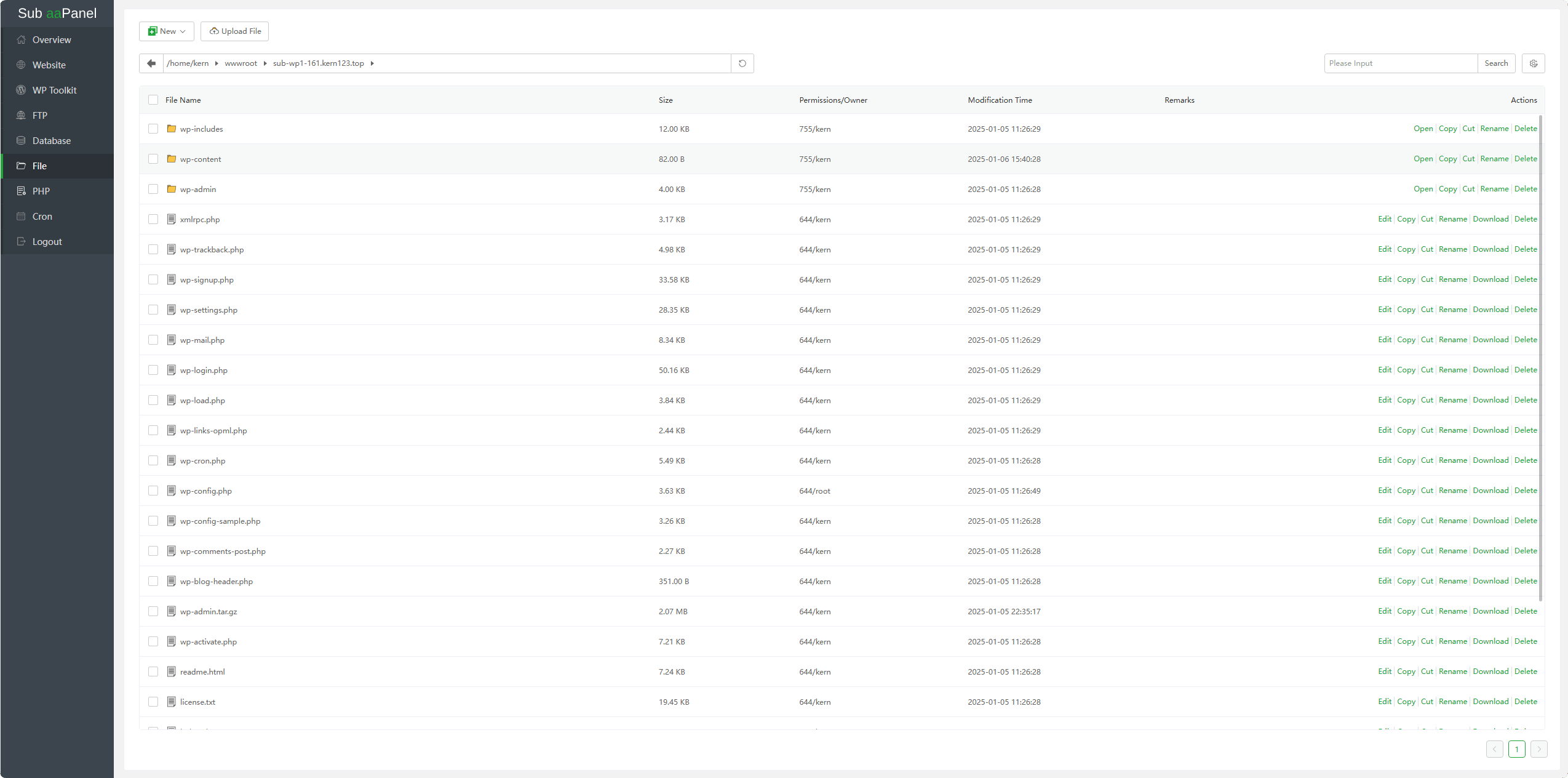Image resolution: width=1568 pixels, height=778 pixels.
Task: Click the Please Input search field
Action: (x=1400, y=63)
